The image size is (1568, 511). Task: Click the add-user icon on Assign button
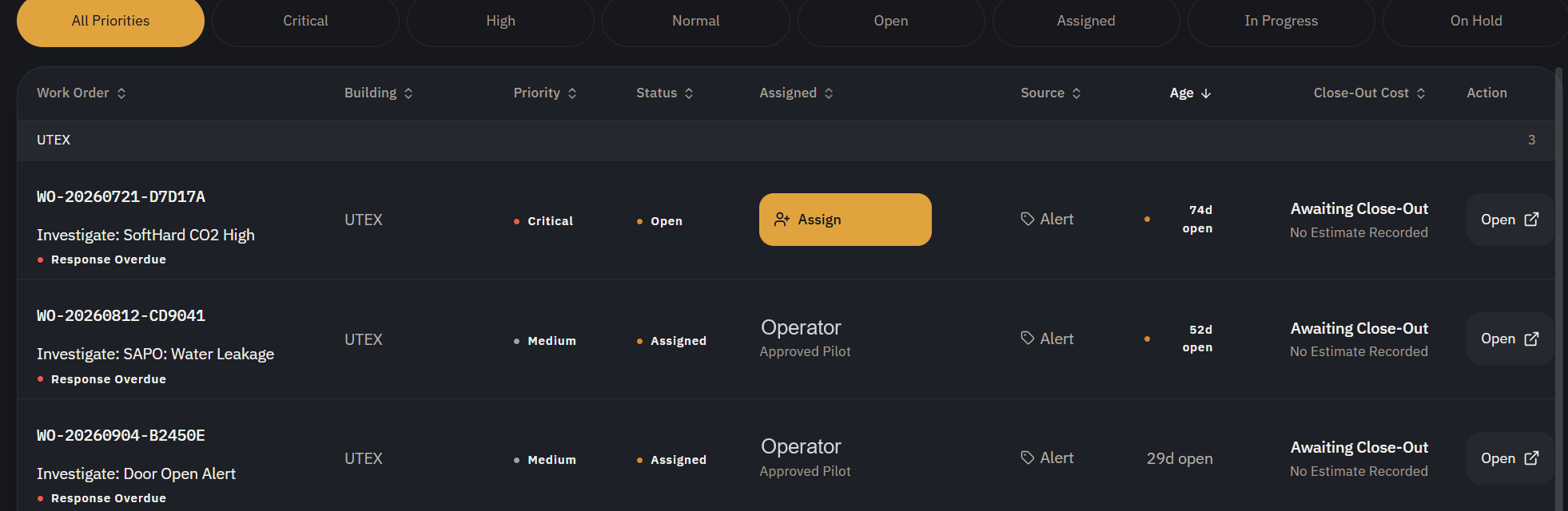pyautogui.click(x=782, y=220)
